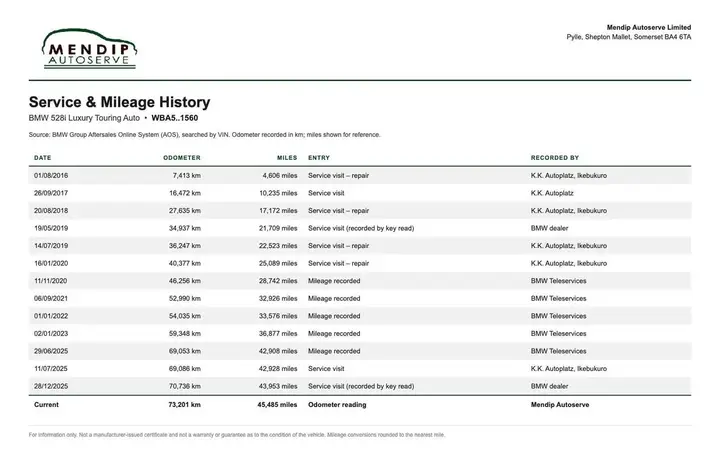Click the date cell '11/11/2020'
The width and height of the screenshot is (720, 452).
point(51,281)
